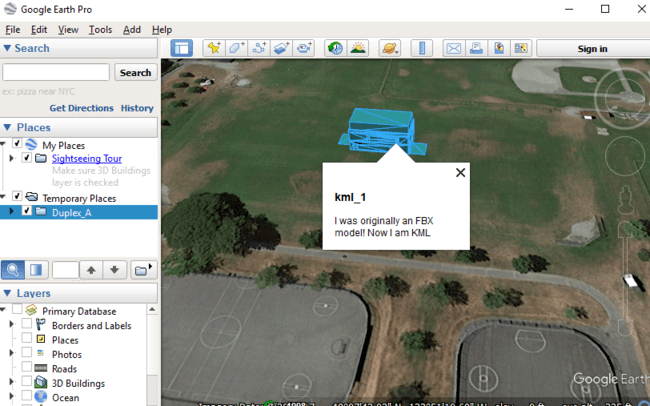Add an image overlay from the toolbar

click(281, 48)
